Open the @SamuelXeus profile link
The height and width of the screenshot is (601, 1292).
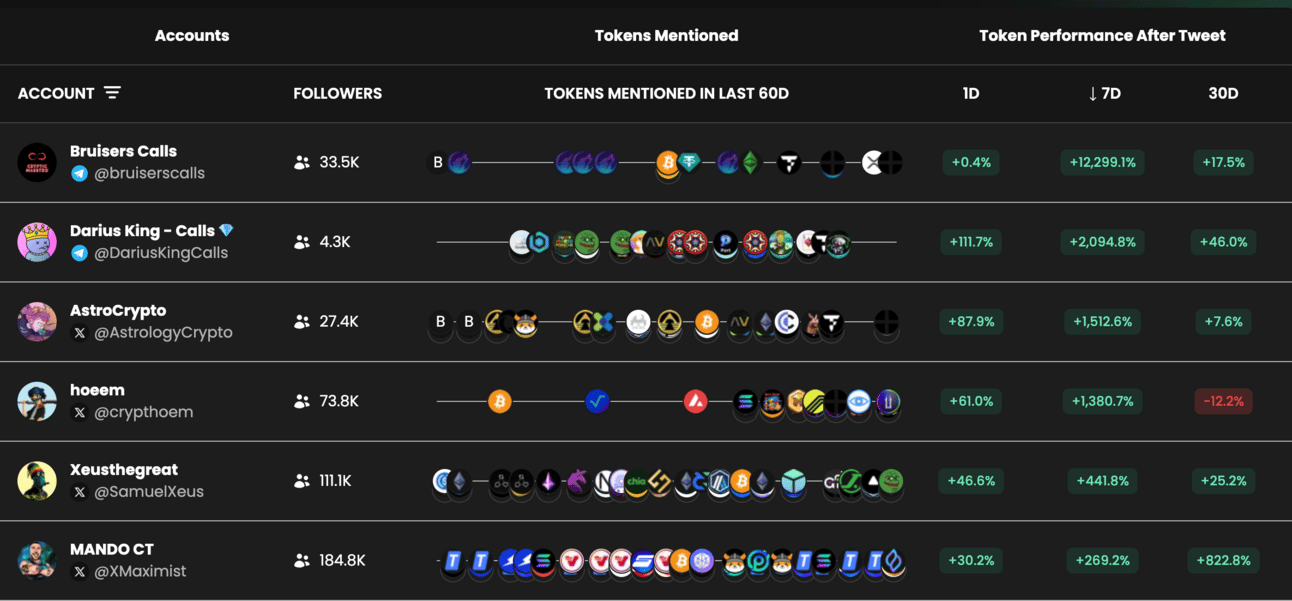point(149,492)
